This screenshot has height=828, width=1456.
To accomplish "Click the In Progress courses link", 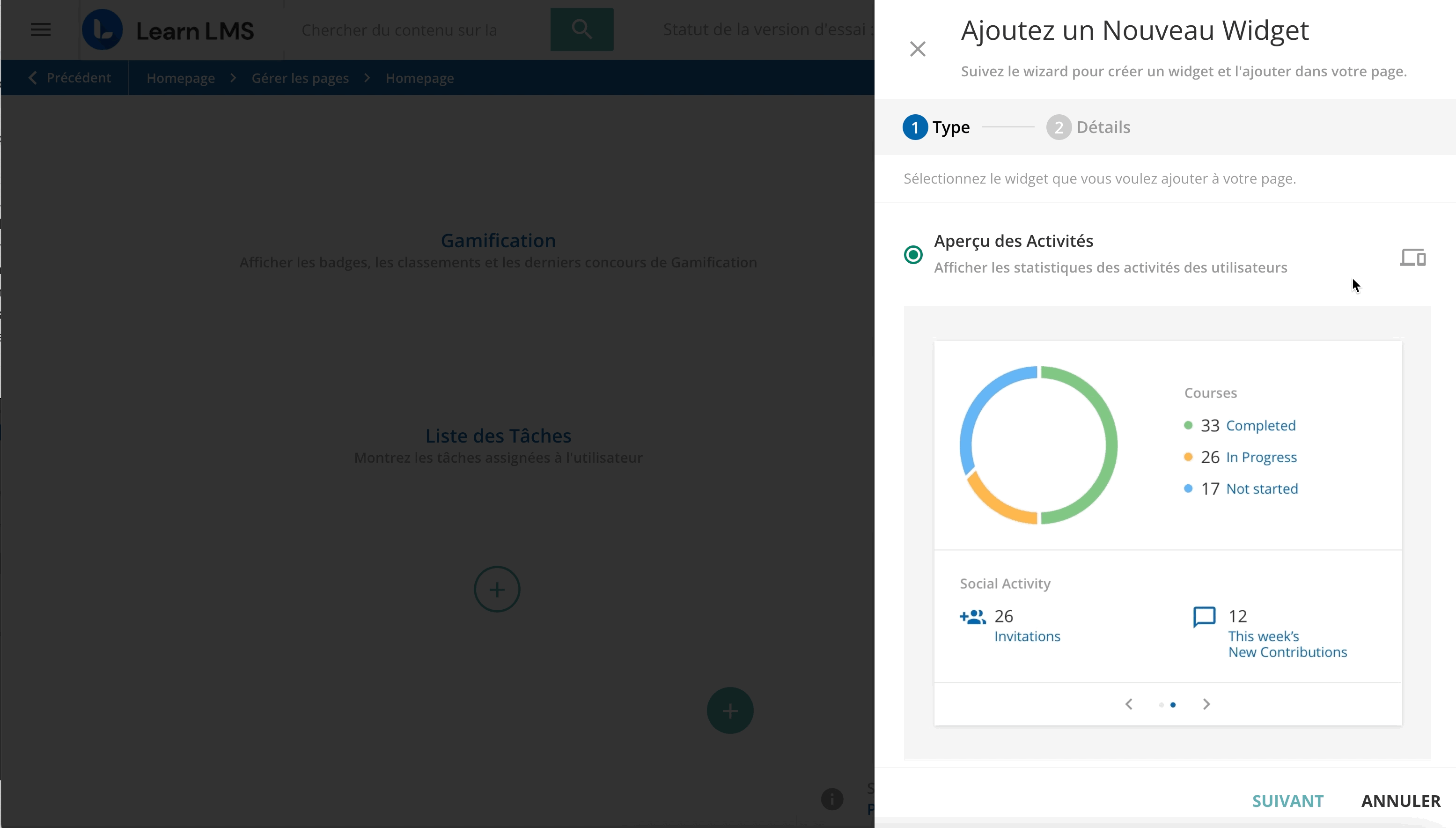I will coord(1262,457).
